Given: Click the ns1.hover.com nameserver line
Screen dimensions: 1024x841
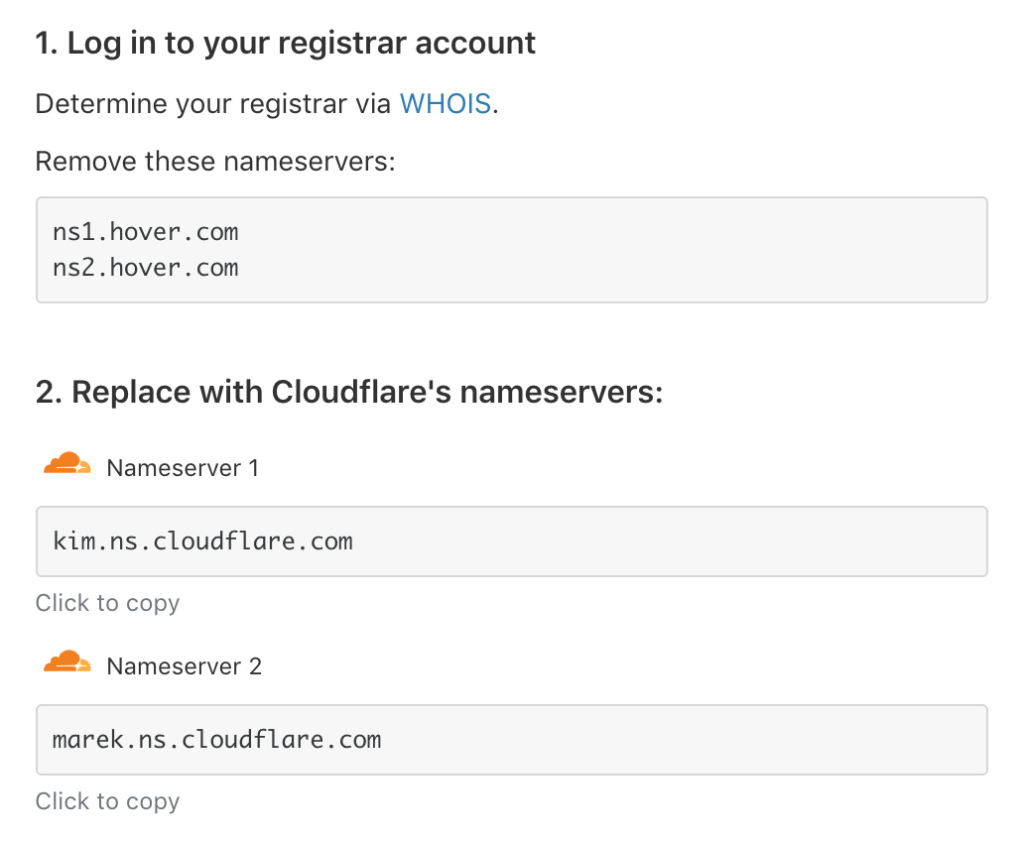Looking at the screenshot, I should click(145, 232).
